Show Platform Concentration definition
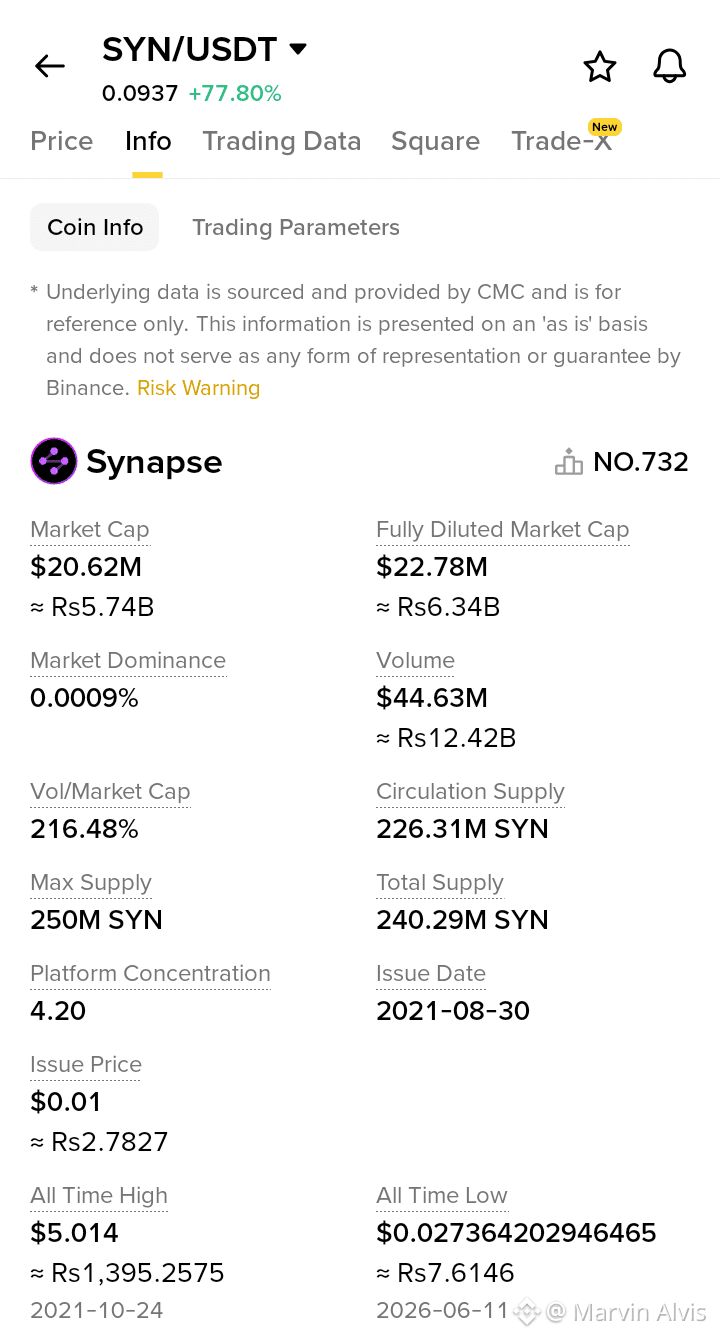Image resolution: width=720 pixels, height=1337 pixels. (150, 974)
